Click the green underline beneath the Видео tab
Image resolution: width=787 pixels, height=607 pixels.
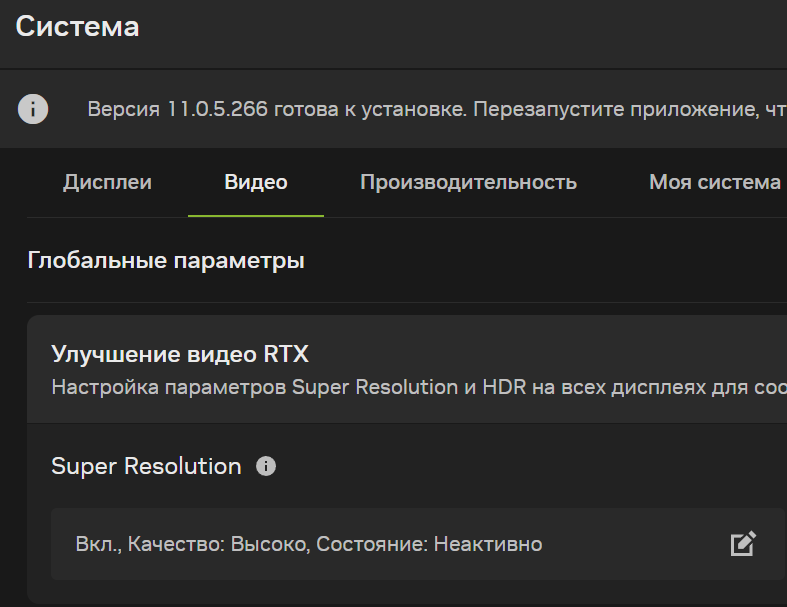pos(256,215)
